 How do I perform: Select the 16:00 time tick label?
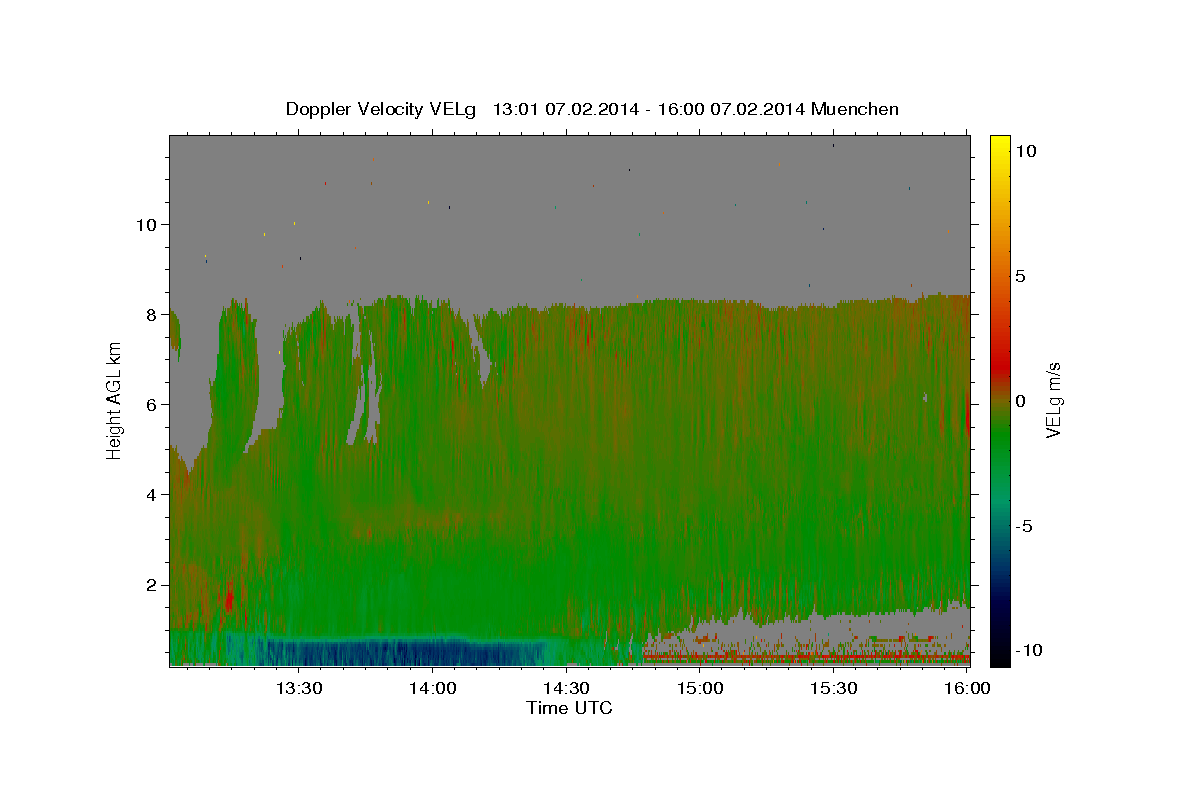966,689
